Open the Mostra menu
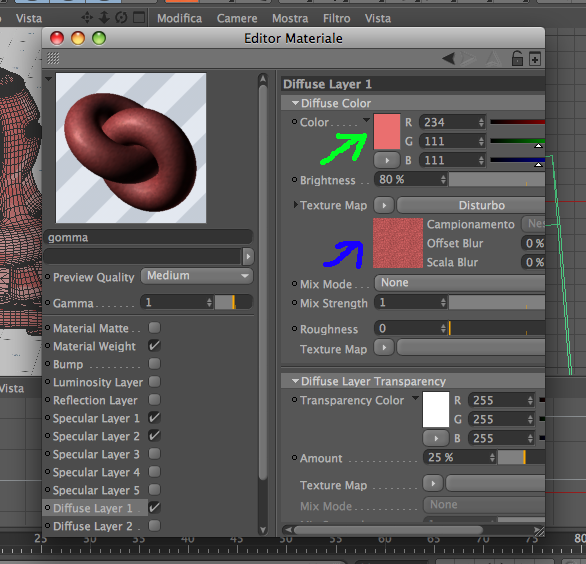Image resolution: width=586 pixels, height=564 pixels. 290,18
